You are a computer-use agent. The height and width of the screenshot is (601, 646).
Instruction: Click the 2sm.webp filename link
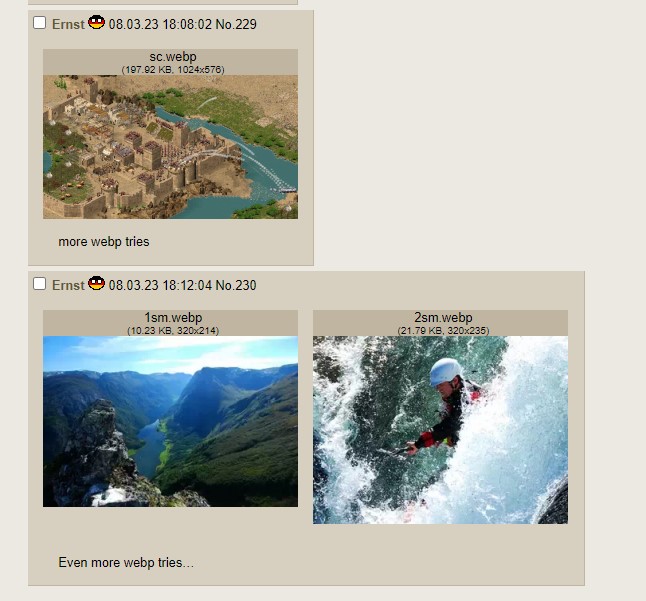click(443, 318)
